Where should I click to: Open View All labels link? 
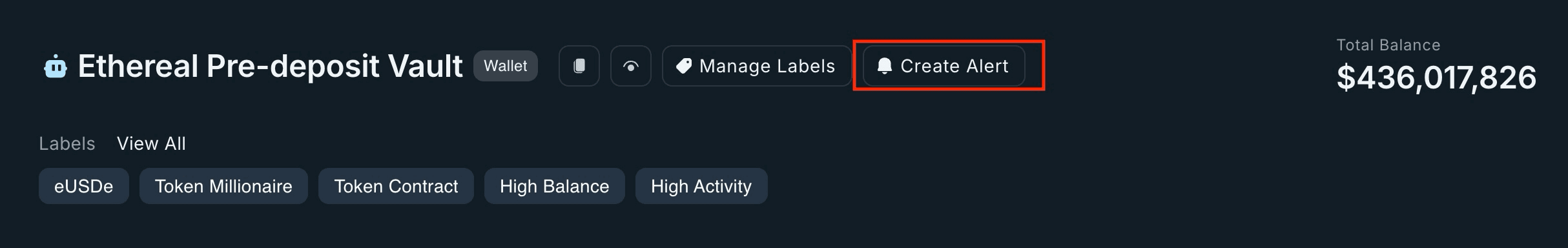point(151,143)
